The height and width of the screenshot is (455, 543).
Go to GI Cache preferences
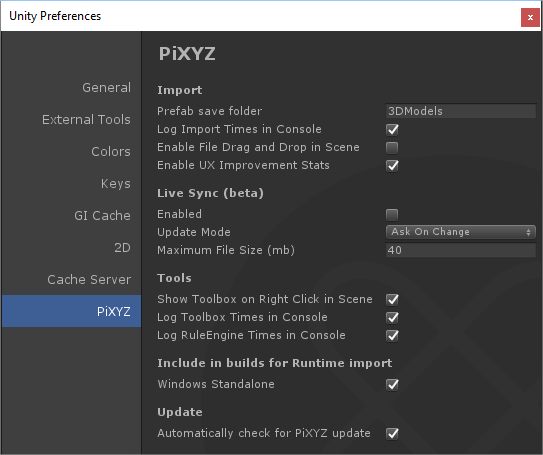103,215
